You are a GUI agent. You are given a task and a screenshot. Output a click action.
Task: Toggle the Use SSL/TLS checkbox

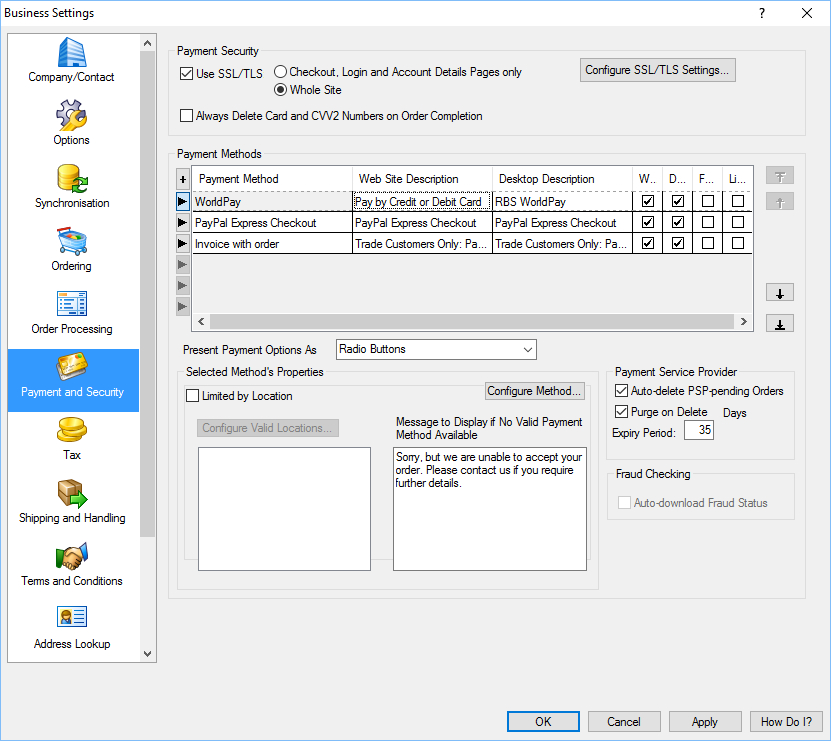(186, 73)
